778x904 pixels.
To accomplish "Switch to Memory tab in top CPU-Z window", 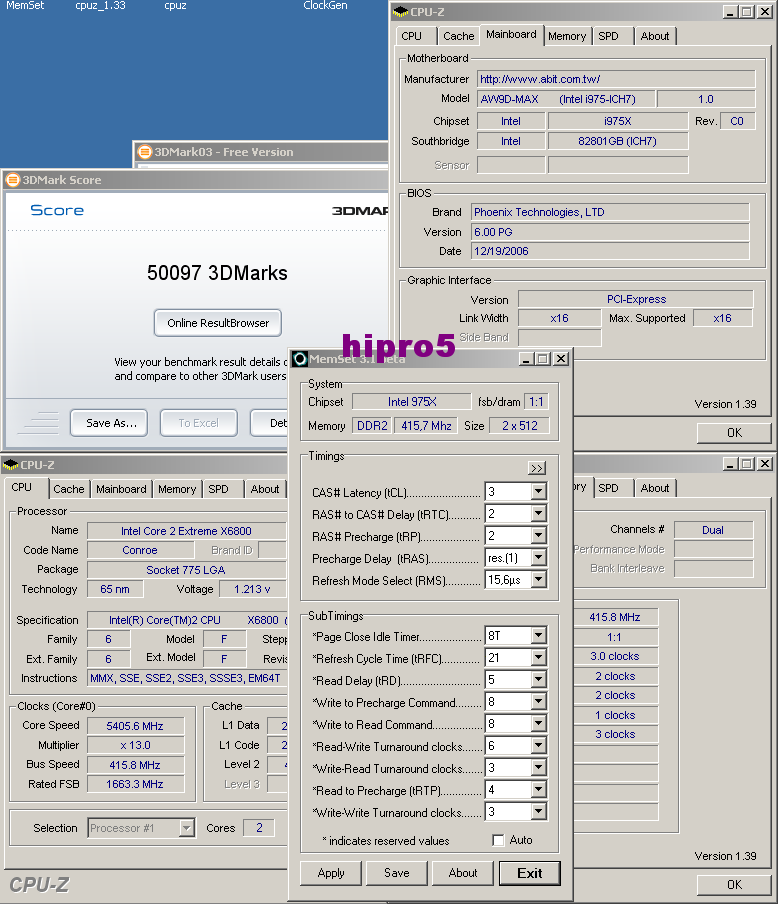I will tap(567, 36).
